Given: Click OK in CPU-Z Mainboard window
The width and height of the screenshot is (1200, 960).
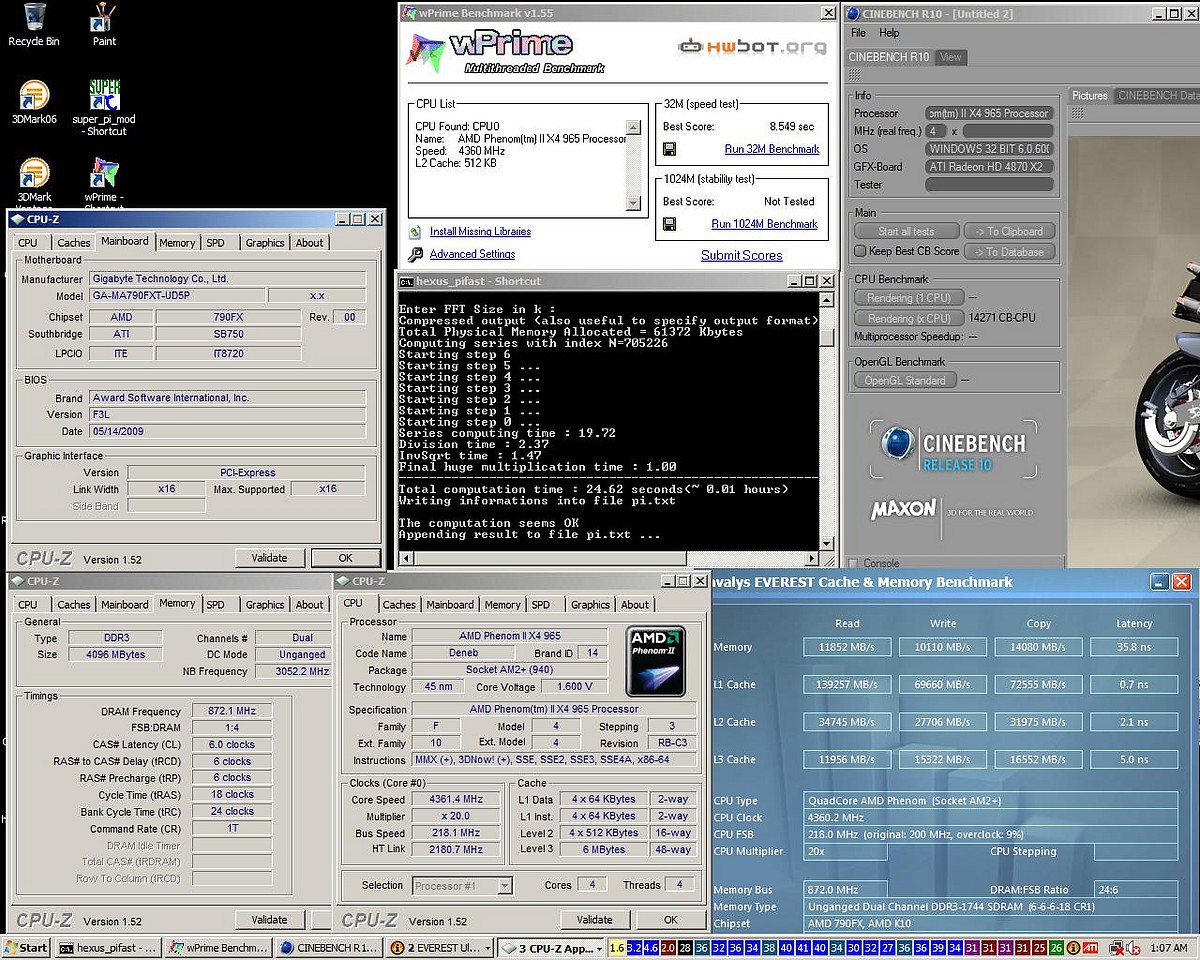Looking at the screenshot, I should click(x=345, y=558).
